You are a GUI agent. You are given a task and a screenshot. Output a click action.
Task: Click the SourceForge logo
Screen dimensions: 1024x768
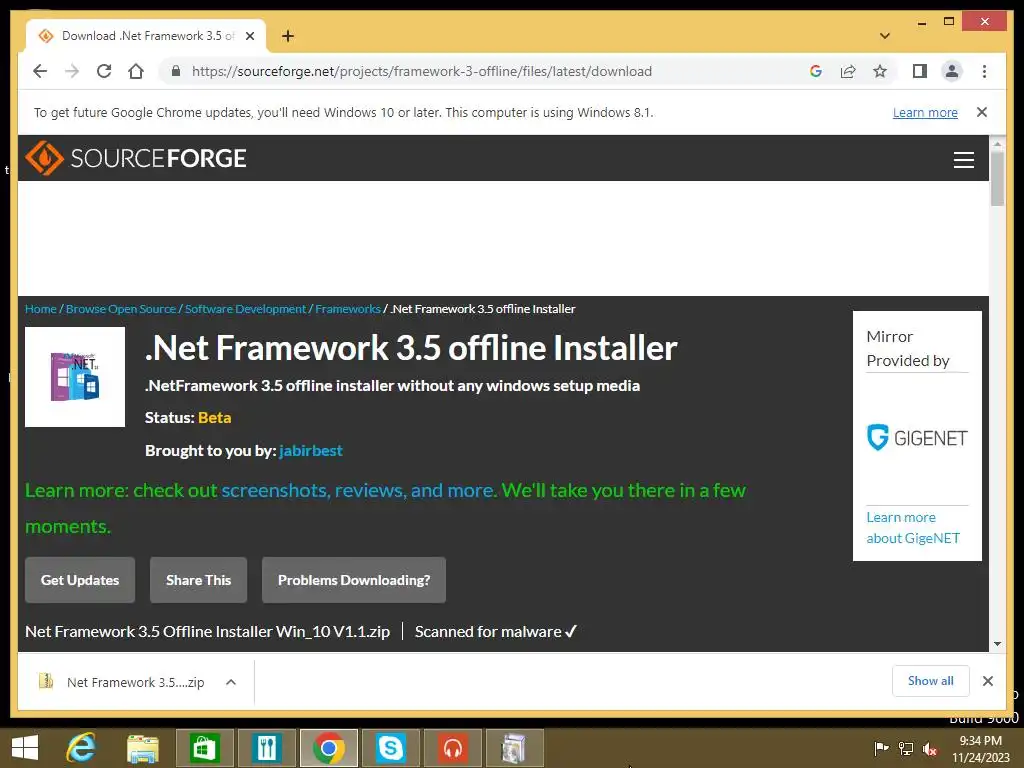[136, 158]
